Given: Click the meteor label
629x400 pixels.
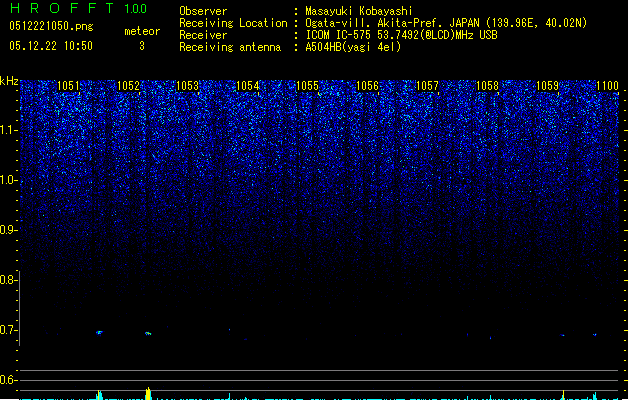Looking at the screenshot, I should coord(142,31).
